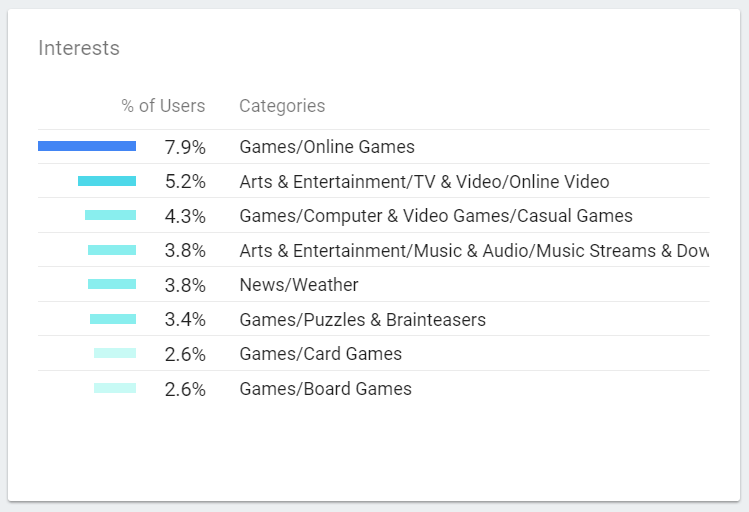This screenshot has width=749, height=512.
Task: Open the Games/Board Games category
Action: pos(325,389)
